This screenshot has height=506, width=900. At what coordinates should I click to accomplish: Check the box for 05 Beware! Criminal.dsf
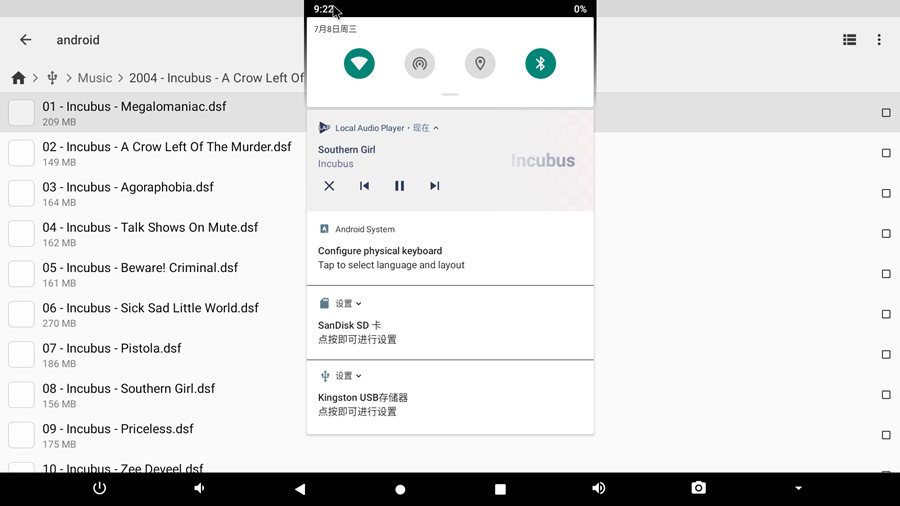pos(886,274)
